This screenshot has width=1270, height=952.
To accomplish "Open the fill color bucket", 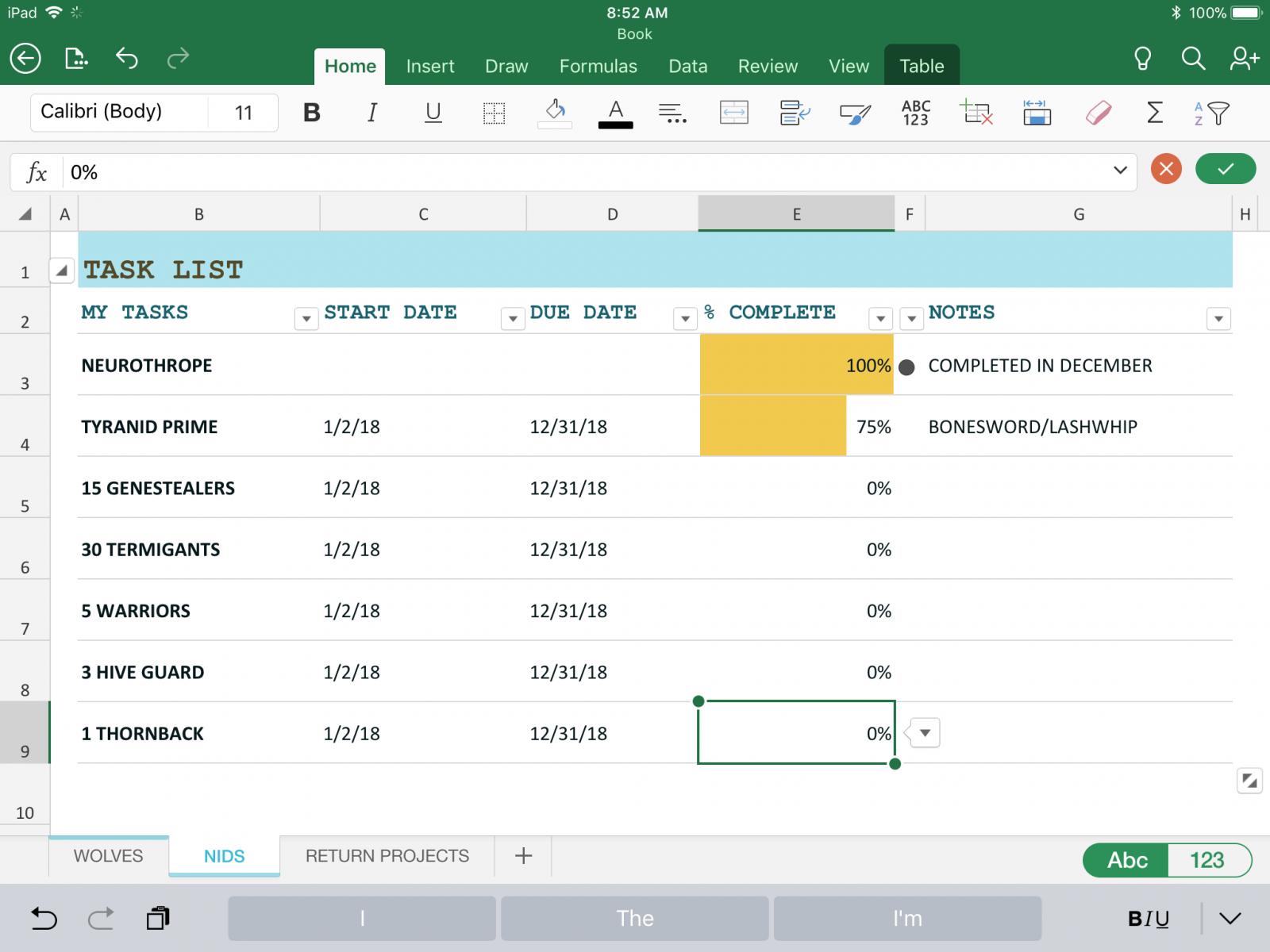I will pyautogui.click(x=555, y=113).
